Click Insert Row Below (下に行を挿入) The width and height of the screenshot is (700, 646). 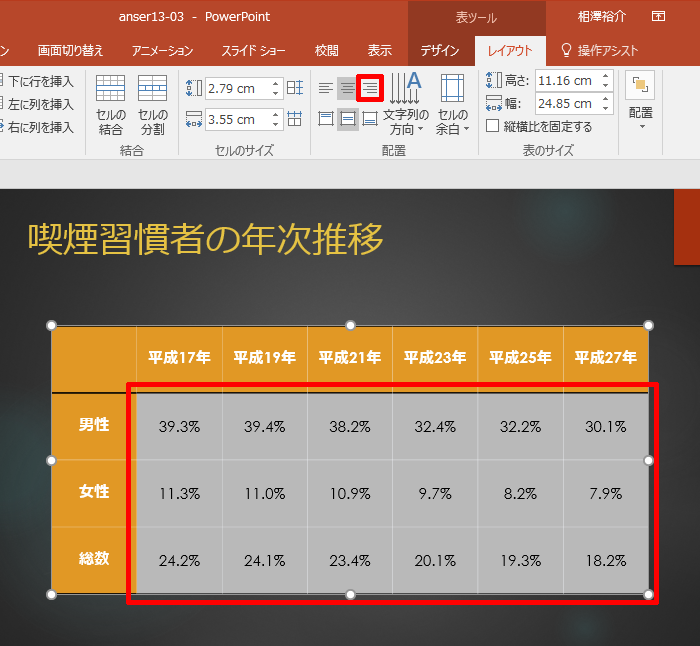38,81
